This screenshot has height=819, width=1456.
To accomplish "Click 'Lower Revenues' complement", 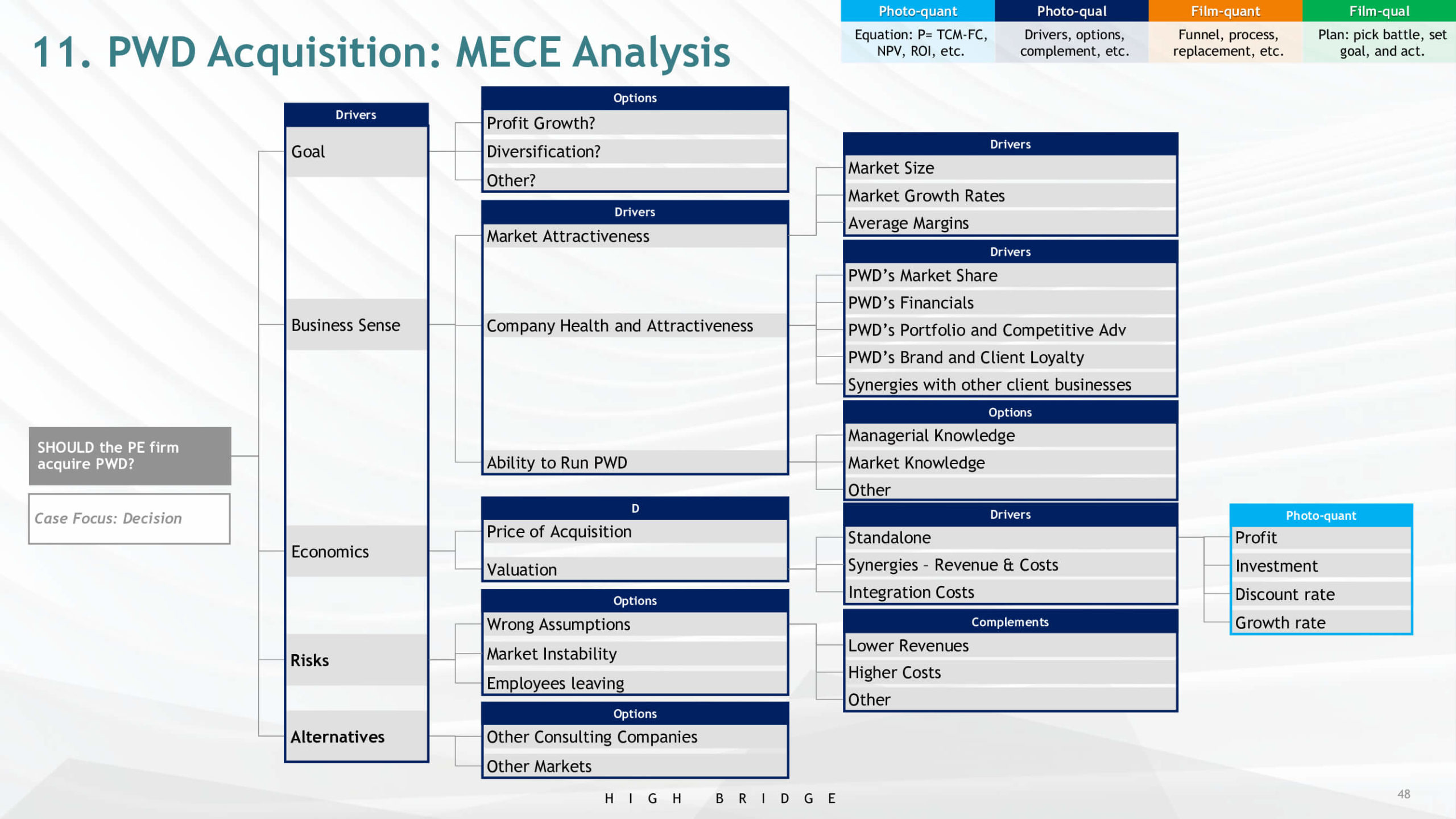I will (1010, 646).
